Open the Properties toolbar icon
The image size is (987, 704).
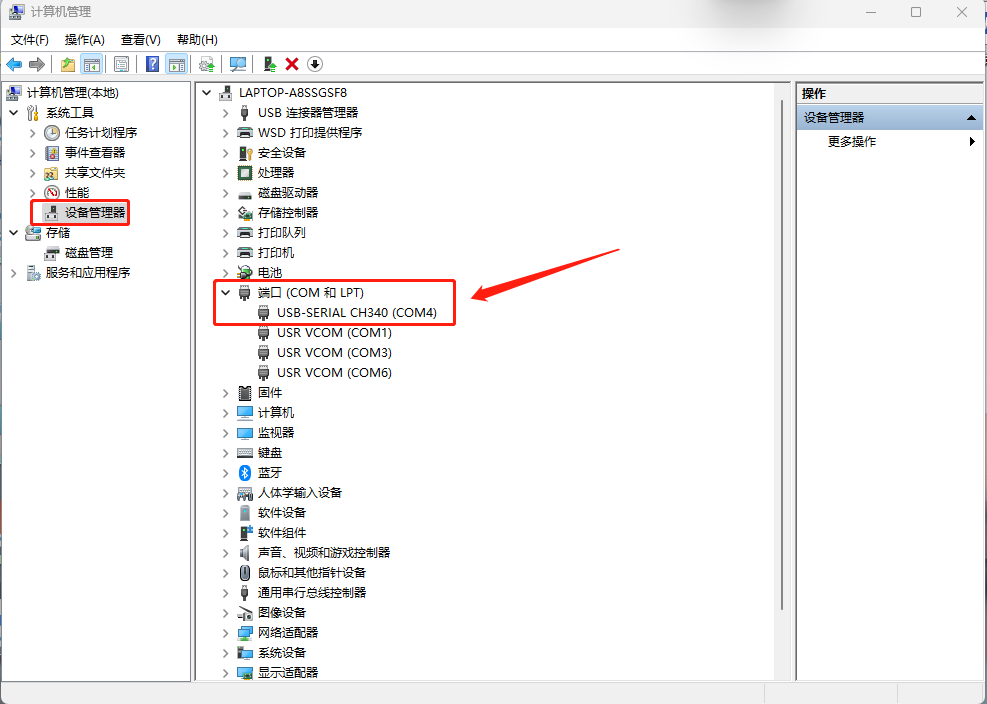click(121, 64)
